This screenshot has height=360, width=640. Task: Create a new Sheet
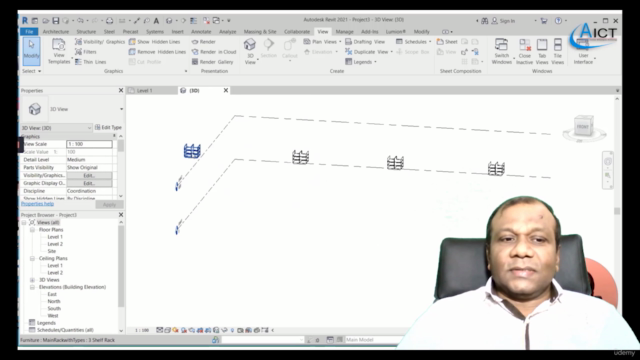447,42
